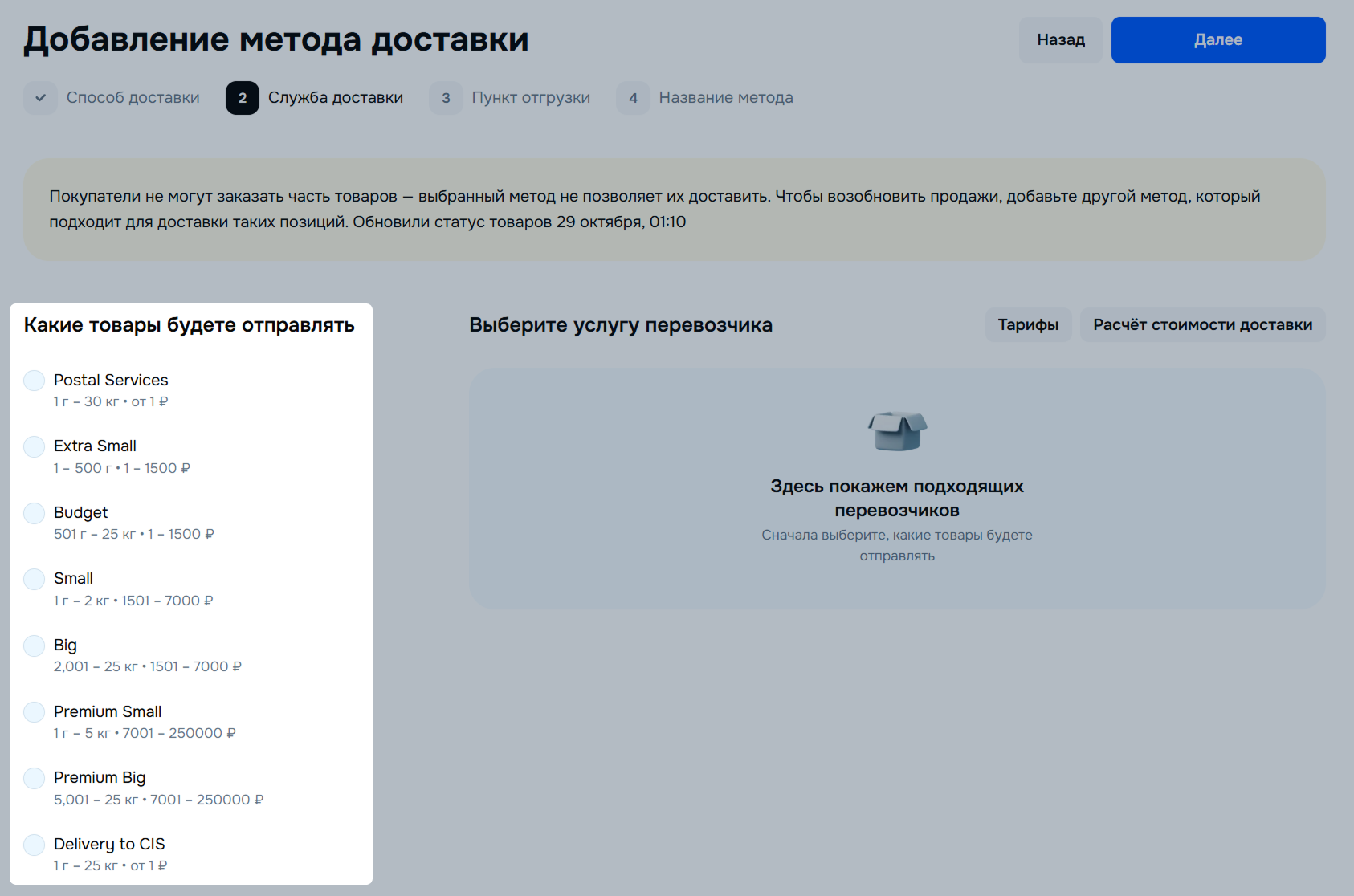Select the Extra Small radio option

[35, 446]
